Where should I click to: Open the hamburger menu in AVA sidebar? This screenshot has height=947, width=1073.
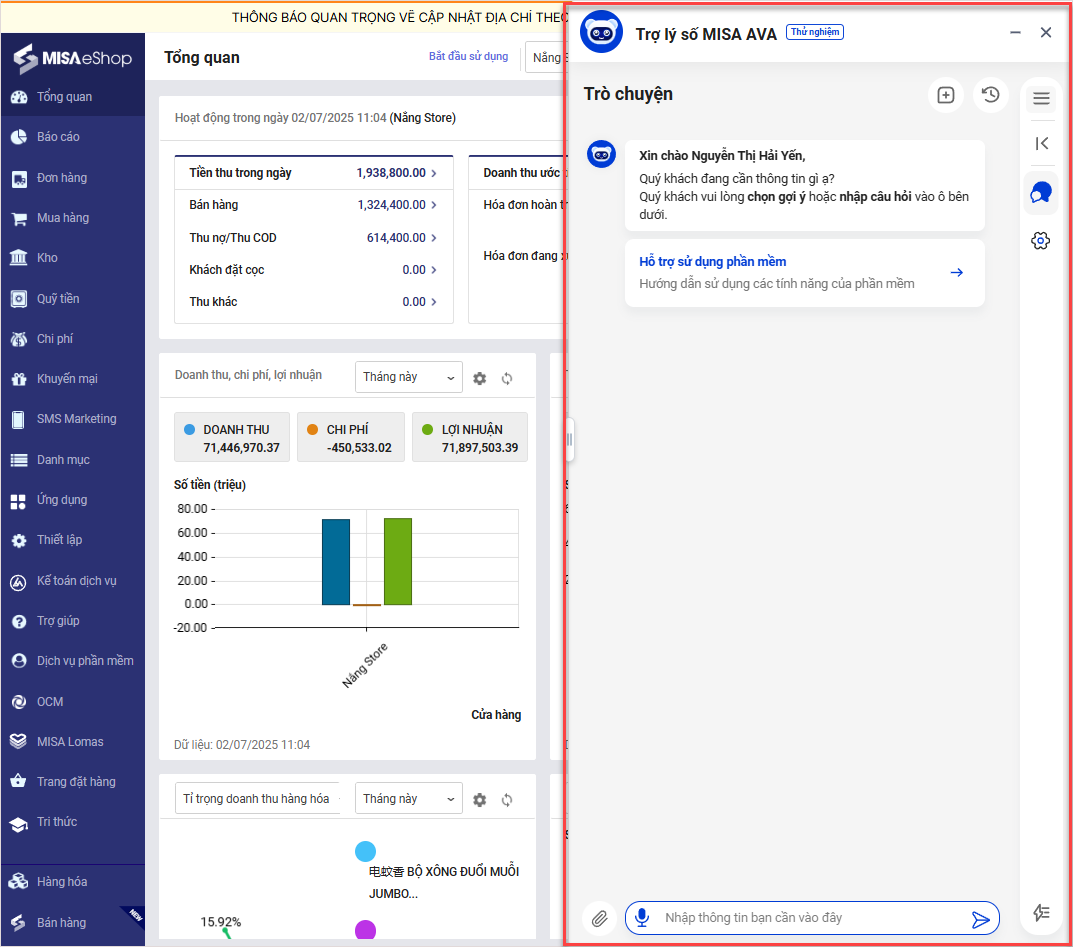coord(1041,98)
